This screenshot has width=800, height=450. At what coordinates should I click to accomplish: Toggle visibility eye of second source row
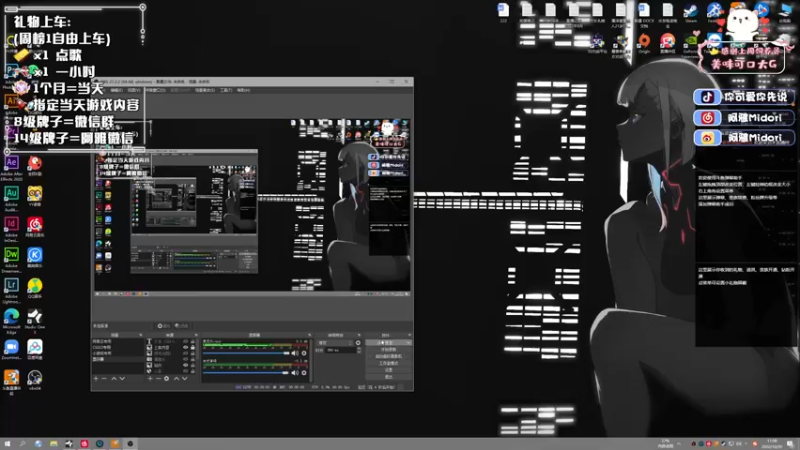click(186, 347)
